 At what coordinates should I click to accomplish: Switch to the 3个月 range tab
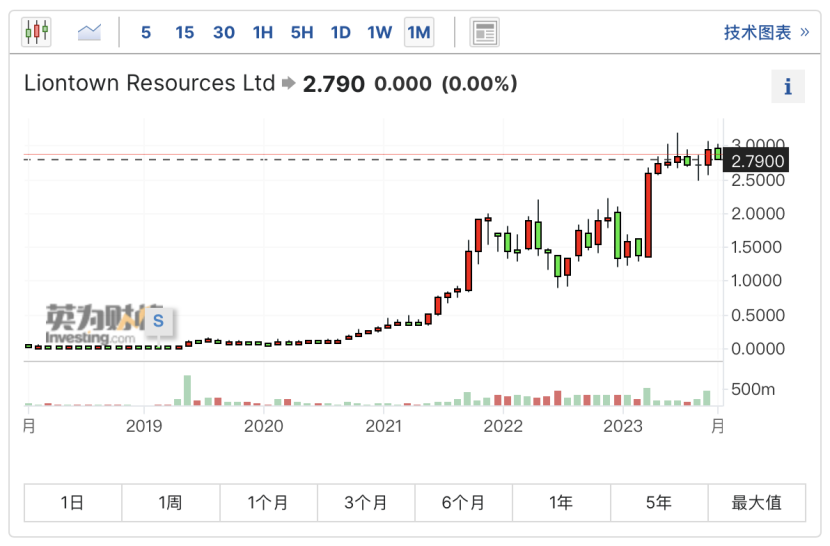(x=366, y=503)
